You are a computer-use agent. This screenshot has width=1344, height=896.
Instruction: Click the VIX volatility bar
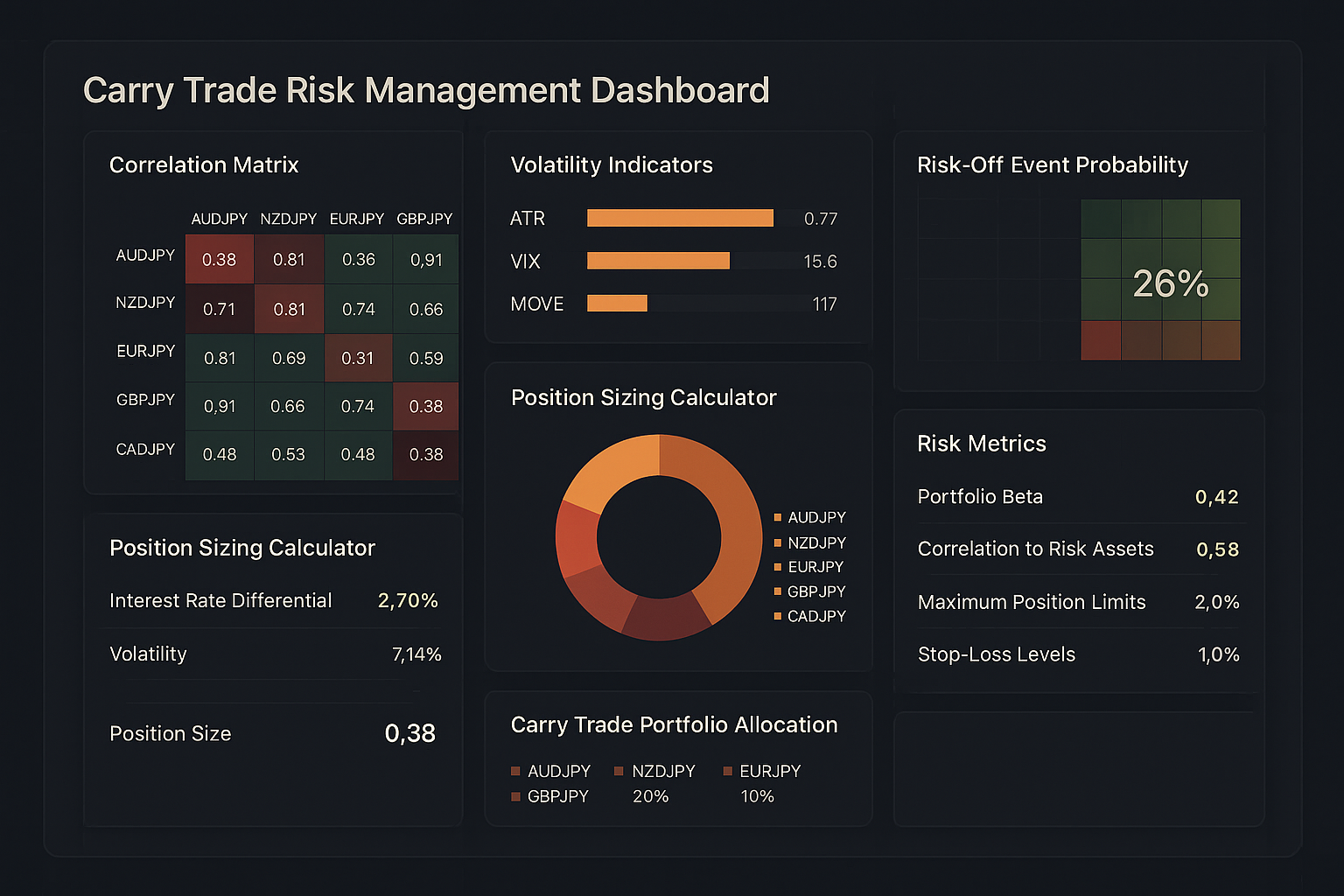coord(658,261)
